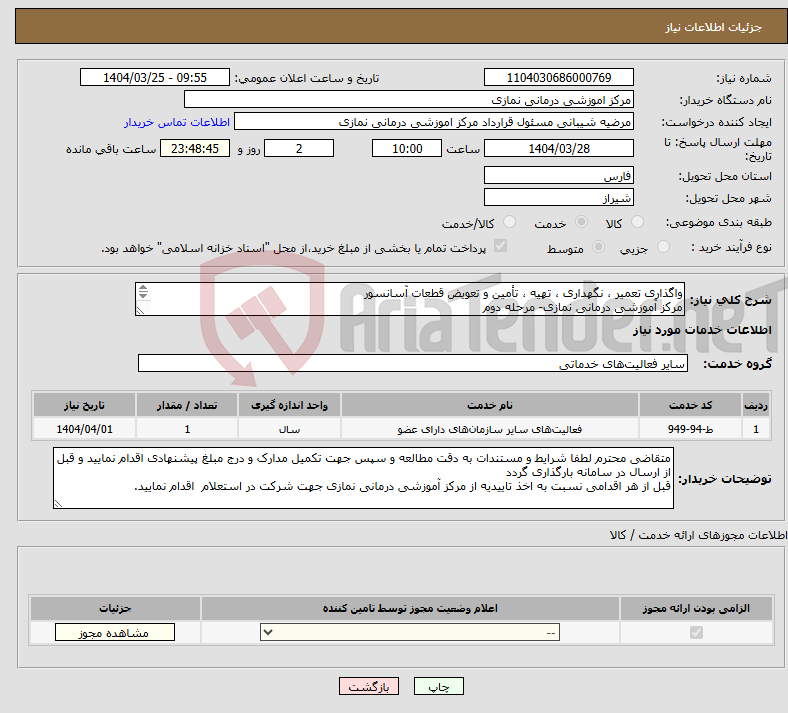788x713 pixels.
Task: Click the description box scroll arrows
Action: 143,291
